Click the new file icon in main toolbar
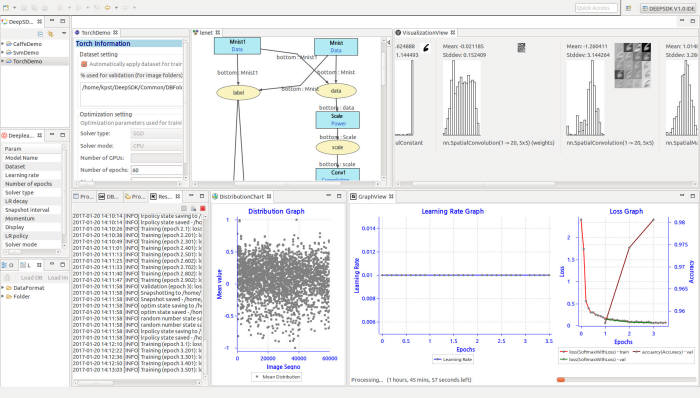700x398 pixels. [x=6, y=8]
